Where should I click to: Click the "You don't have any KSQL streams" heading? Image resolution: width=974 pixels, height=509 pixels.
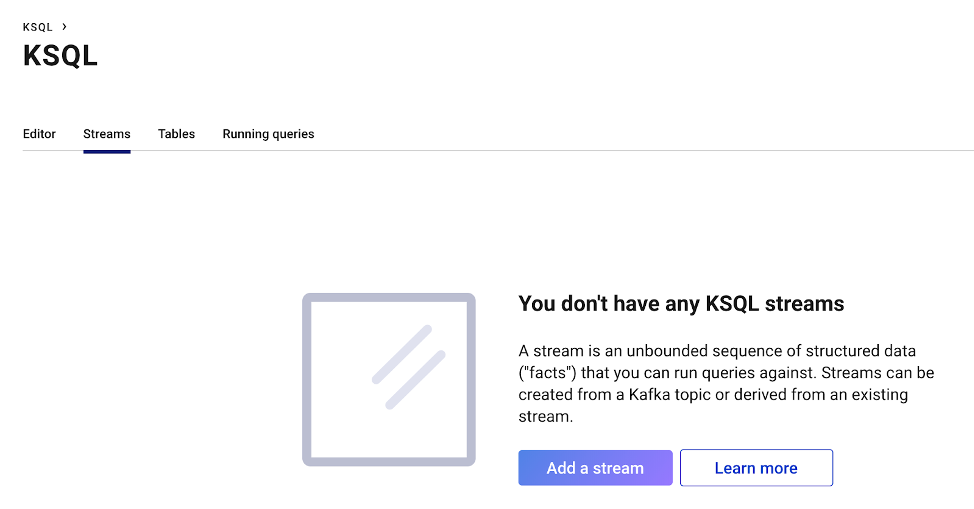(681, 303)
